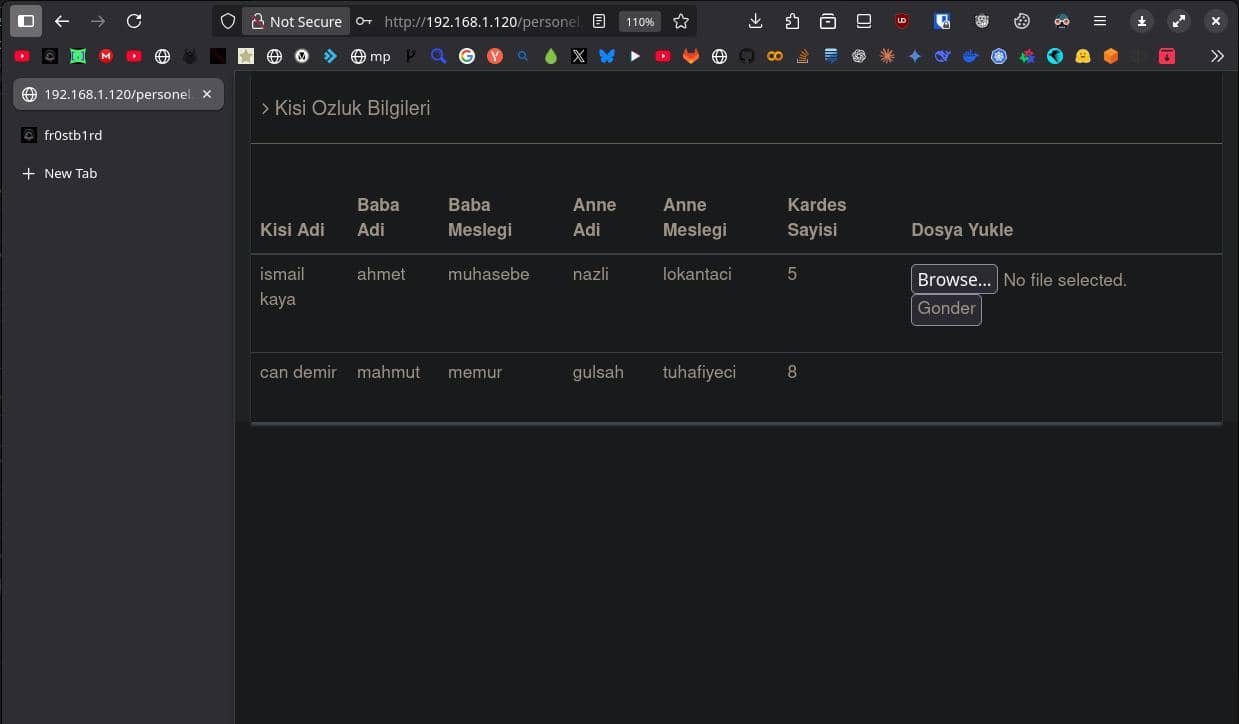
Task: Show more bookmarks via double chevron
Action: pyautogui.click(x=1217, y=57)
